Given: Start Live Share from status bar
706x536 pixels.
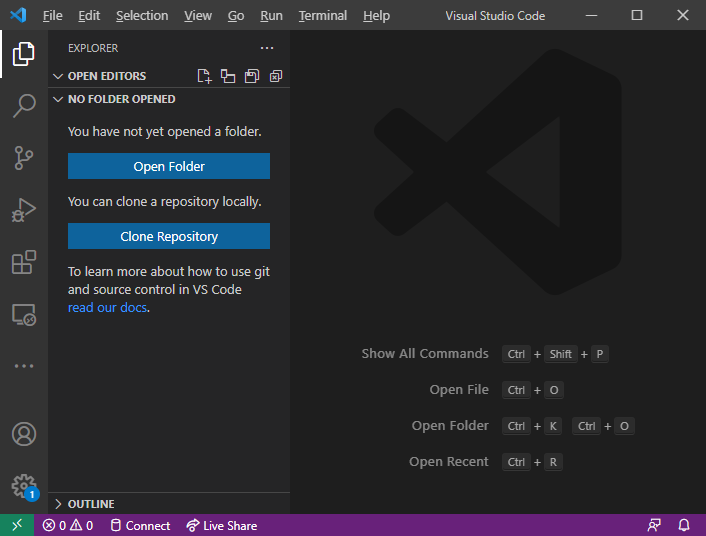Looking at the screenshot, I should point(222,526).
